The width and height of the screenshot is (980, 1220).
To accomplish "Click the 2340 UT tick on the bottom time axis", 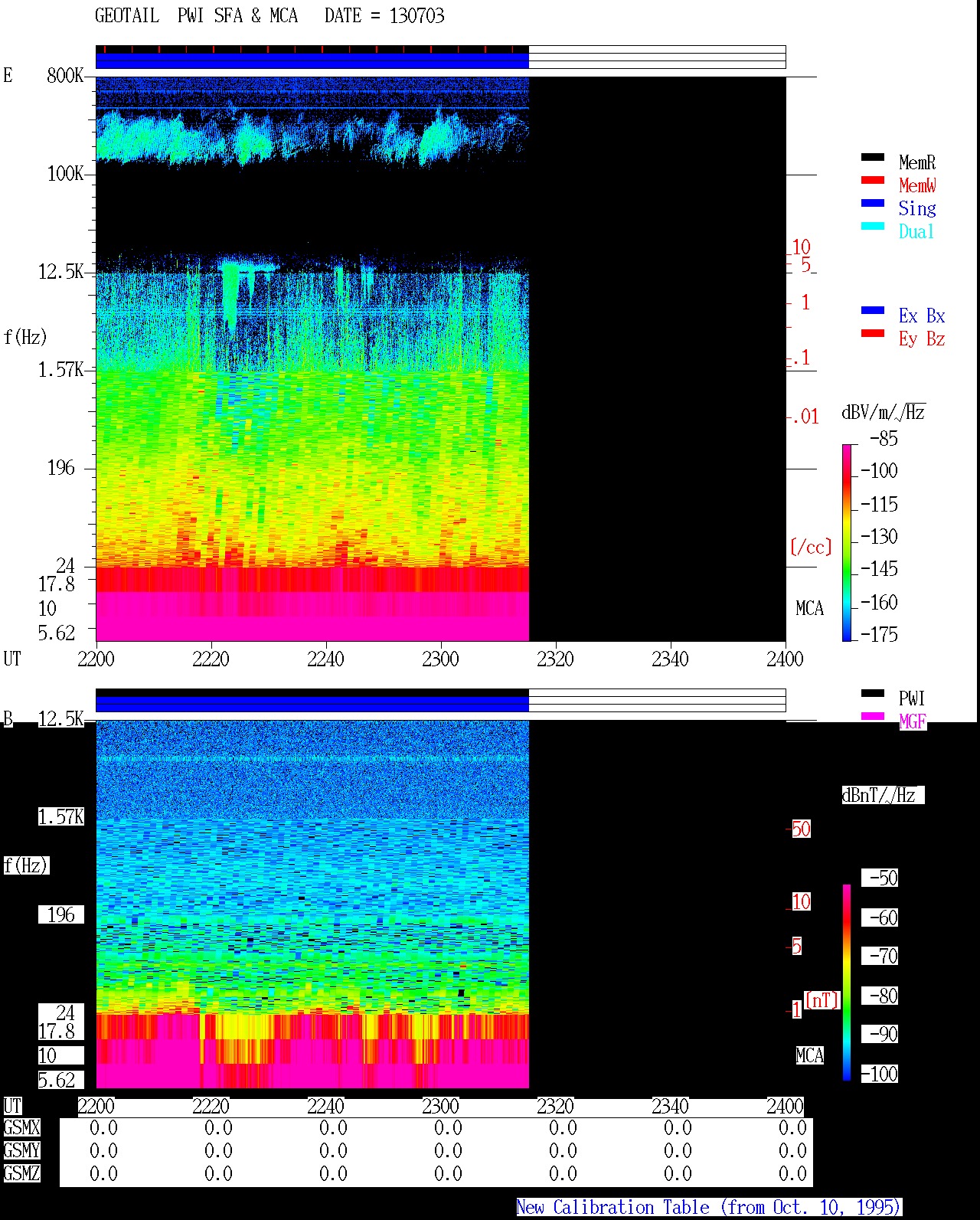I will 670,1106.
